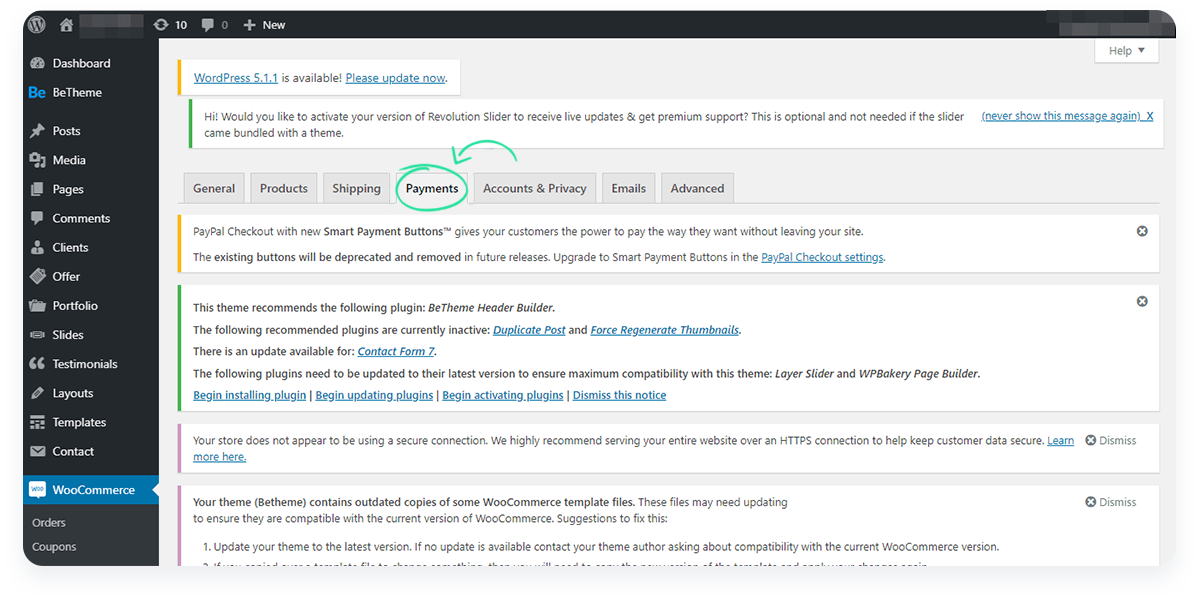This screenshot has width=1200, height=595.
Task: Click Begin activating plugins link
Action: click(x=503, y=395)
